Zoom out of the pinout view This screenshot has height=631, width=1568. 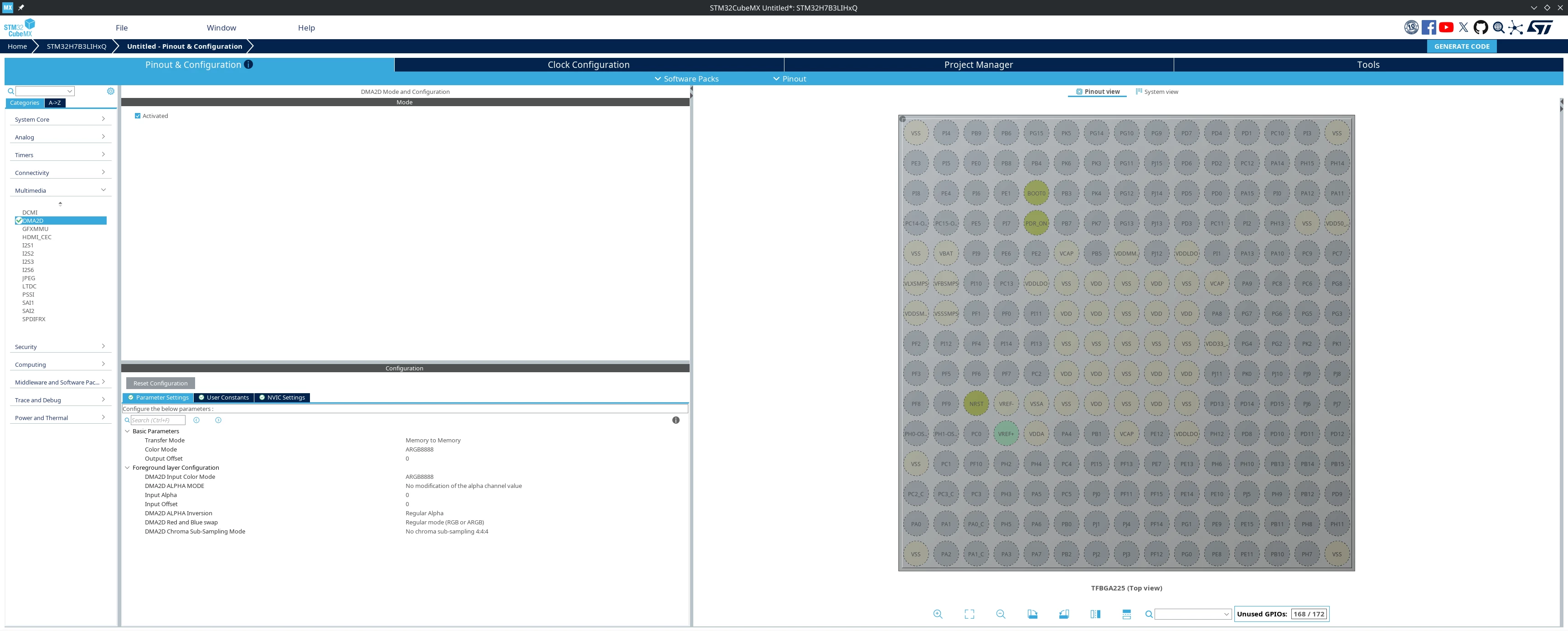point(1001,614)
